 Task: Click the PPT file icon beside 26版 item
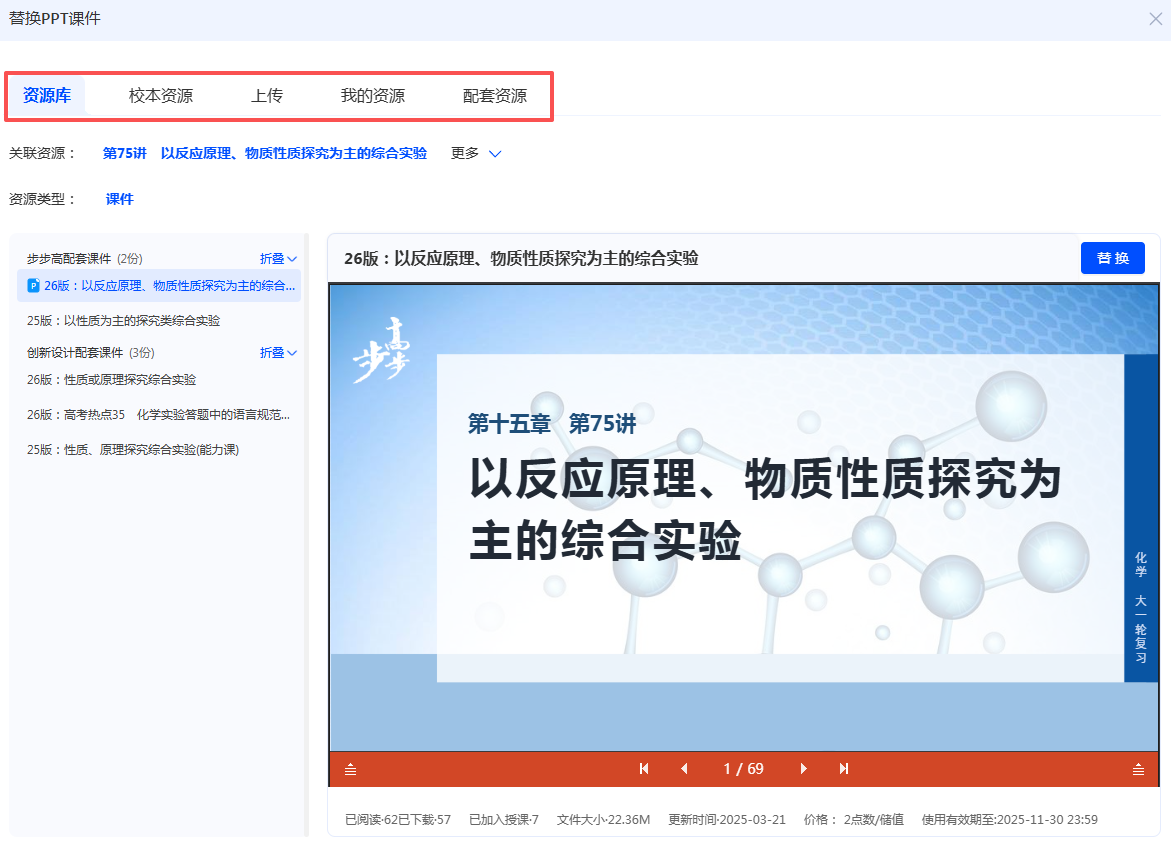tap(33, 285)
